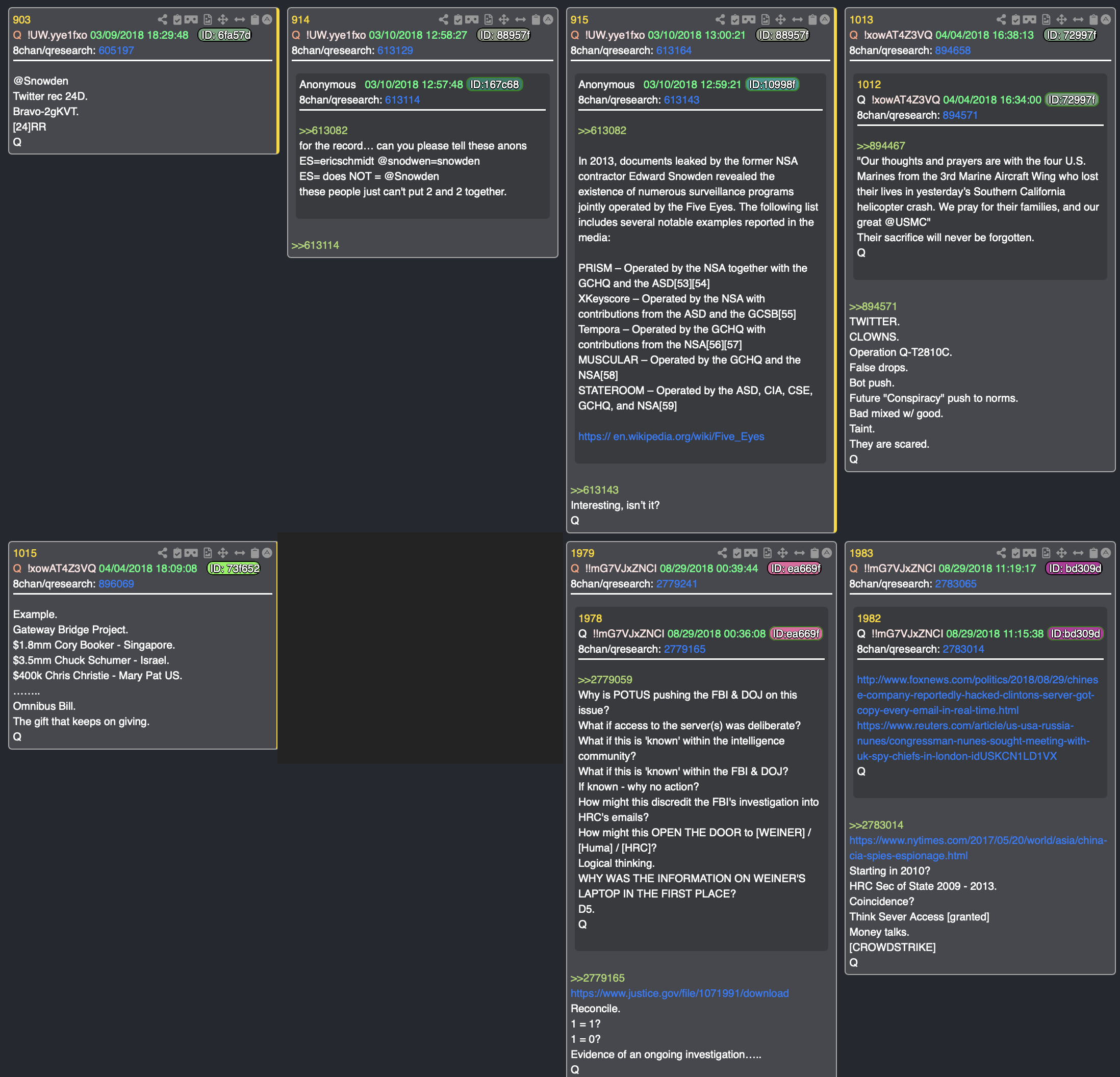1120x1077 pixels.
Task: Click the share icon on post 1983
Action: 1001,553
